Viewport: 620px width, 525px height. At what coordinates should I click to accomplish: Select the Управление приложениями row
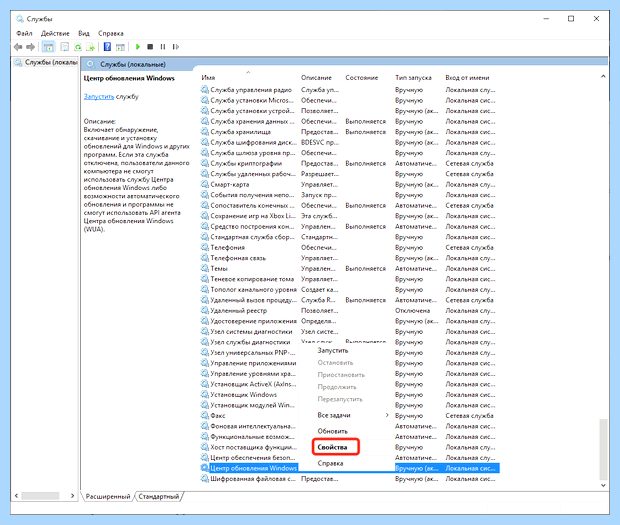(248, 363)
